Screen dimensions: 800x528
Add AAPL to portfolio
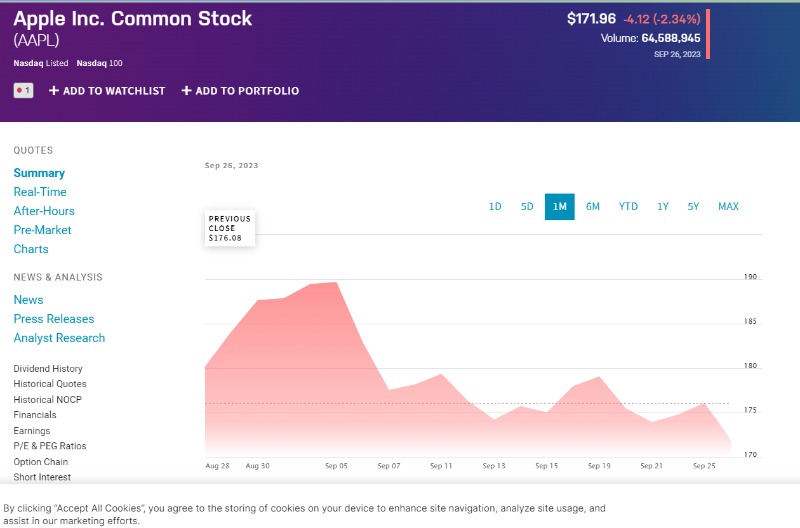point(240,91)
